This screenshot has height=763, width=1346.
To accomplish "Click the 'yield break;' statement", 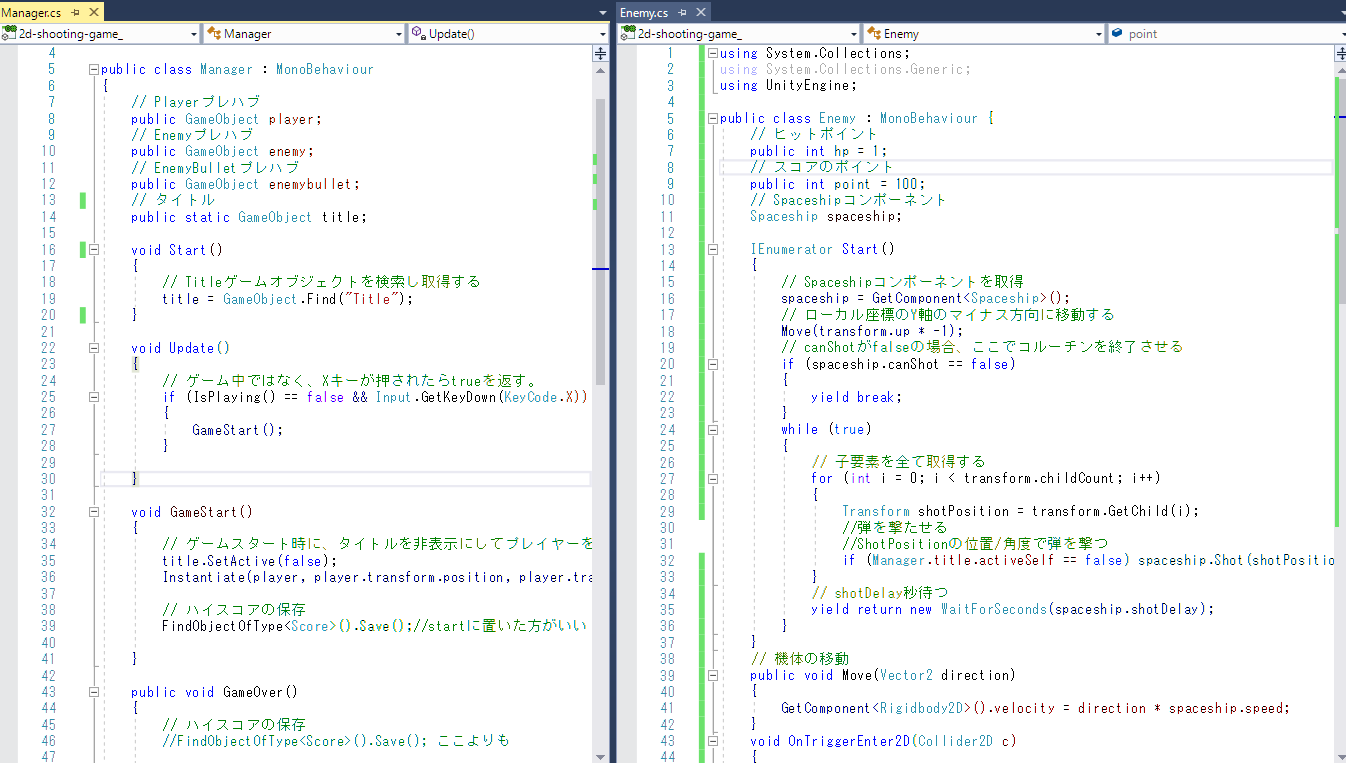I will 857,397.
